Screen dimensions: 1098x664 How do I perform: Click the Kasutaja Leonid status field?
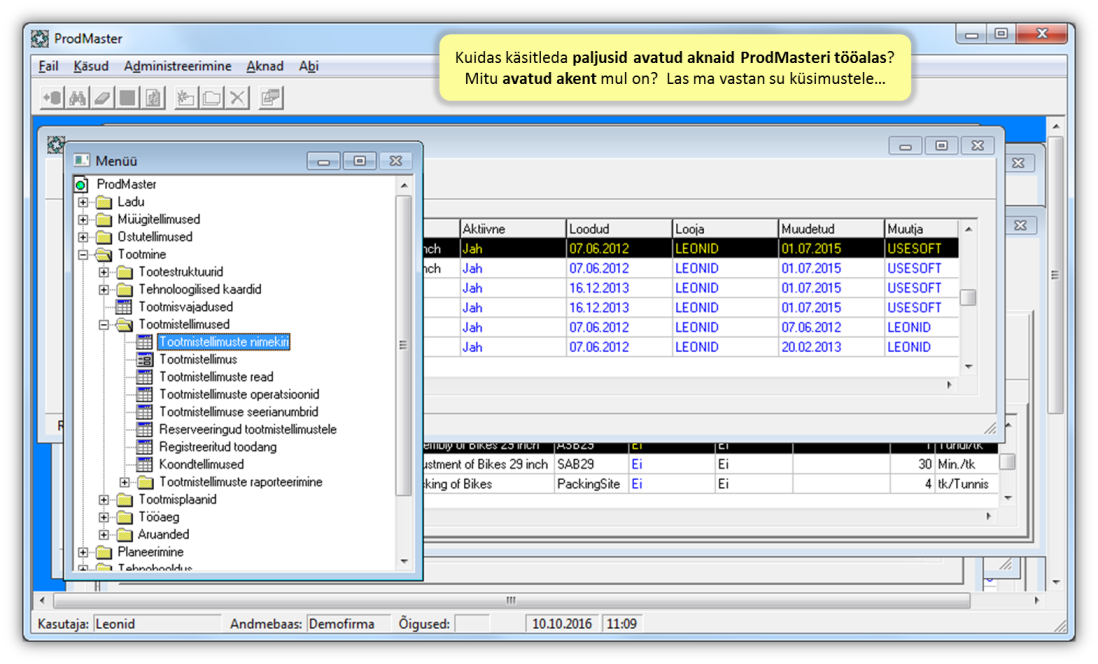coord(157,623)
